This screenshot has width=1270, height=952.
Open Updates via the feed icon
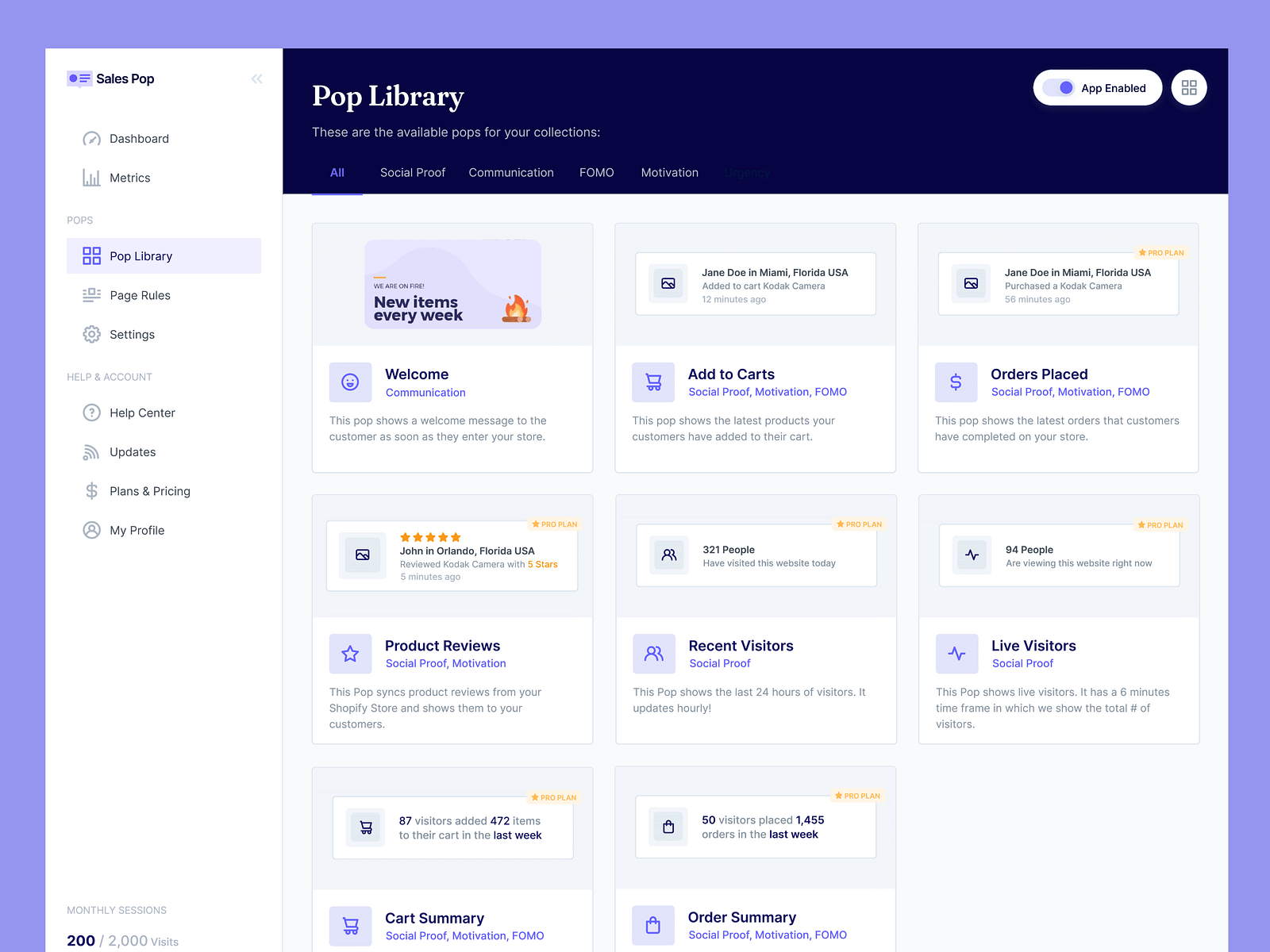click(90, 451)
